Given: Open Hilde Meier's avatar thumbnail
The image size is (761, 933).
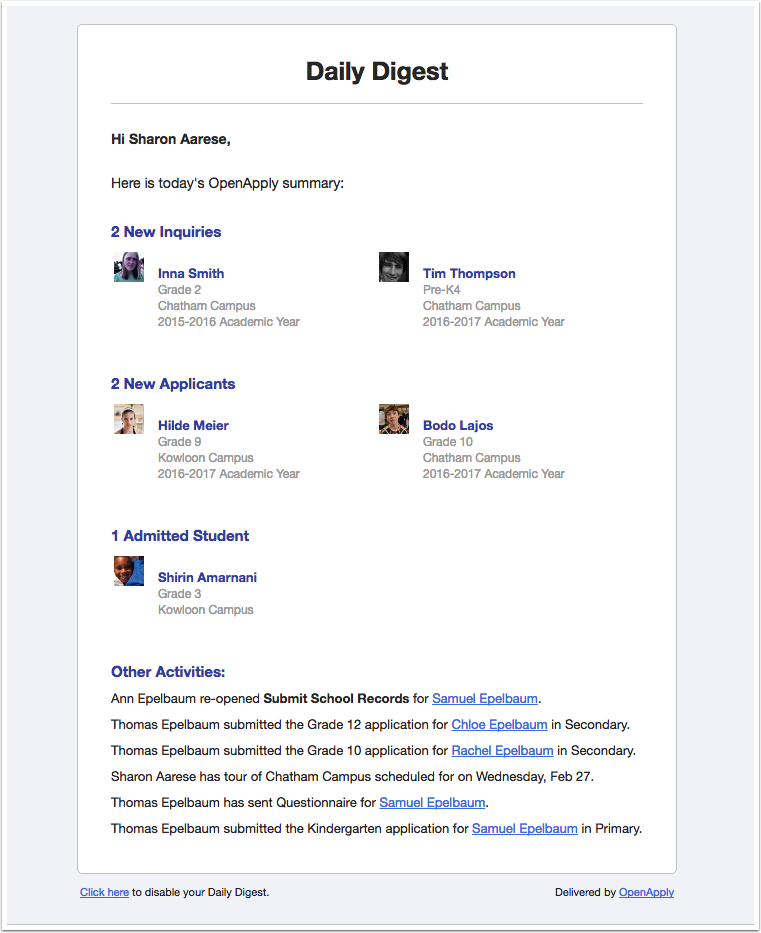Looking at the screenshot, I should [x=128, y=419].
